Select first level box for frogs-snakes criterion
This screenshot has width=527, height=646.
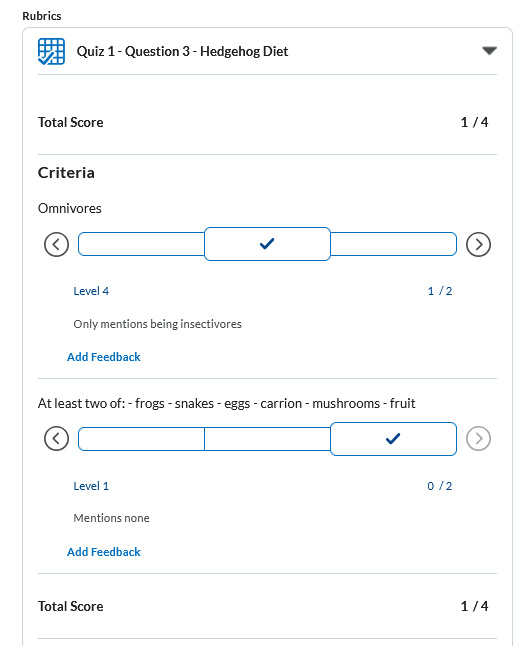141,439
